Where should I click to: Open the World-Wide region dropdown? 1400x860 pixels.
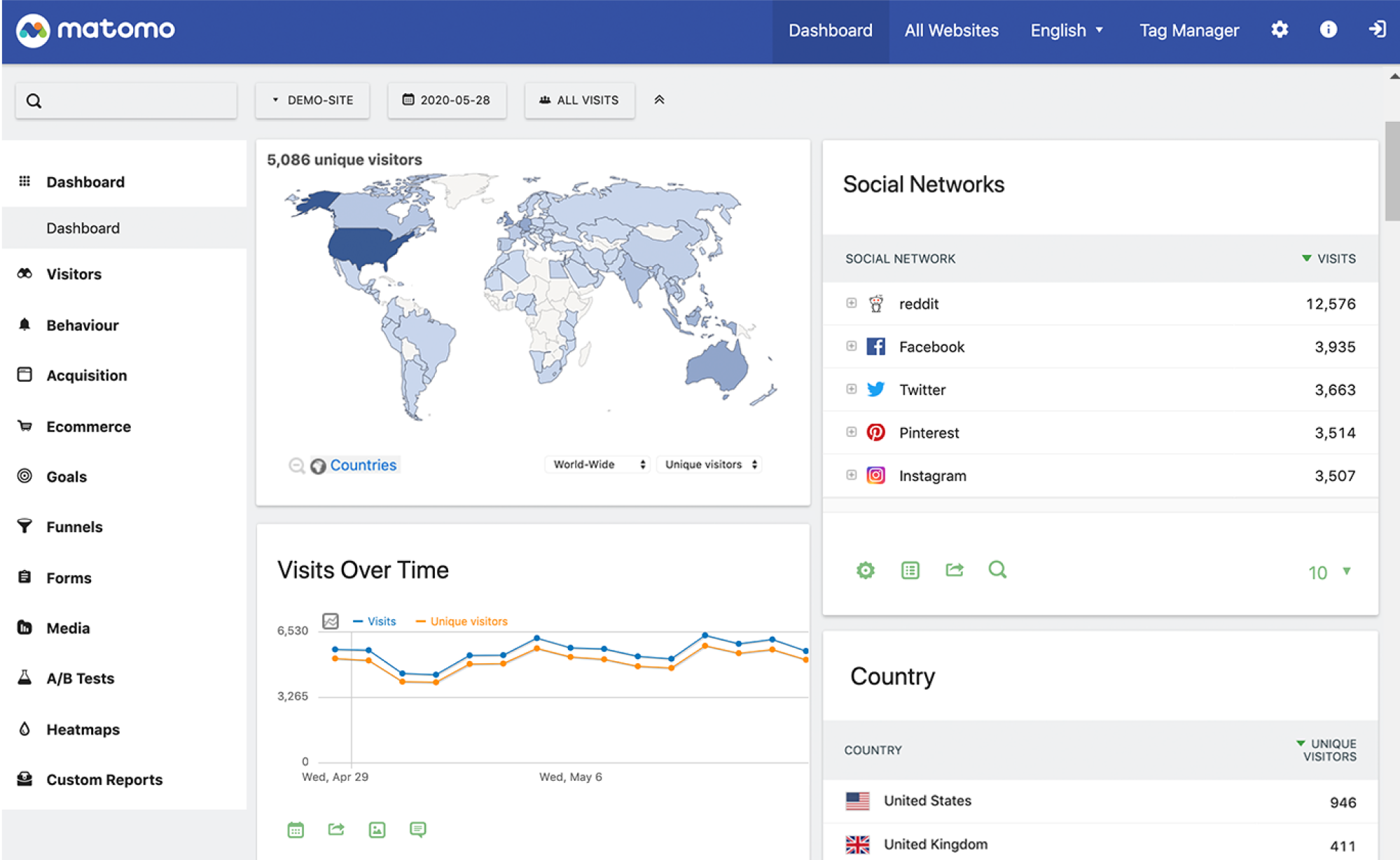(596, 464)
